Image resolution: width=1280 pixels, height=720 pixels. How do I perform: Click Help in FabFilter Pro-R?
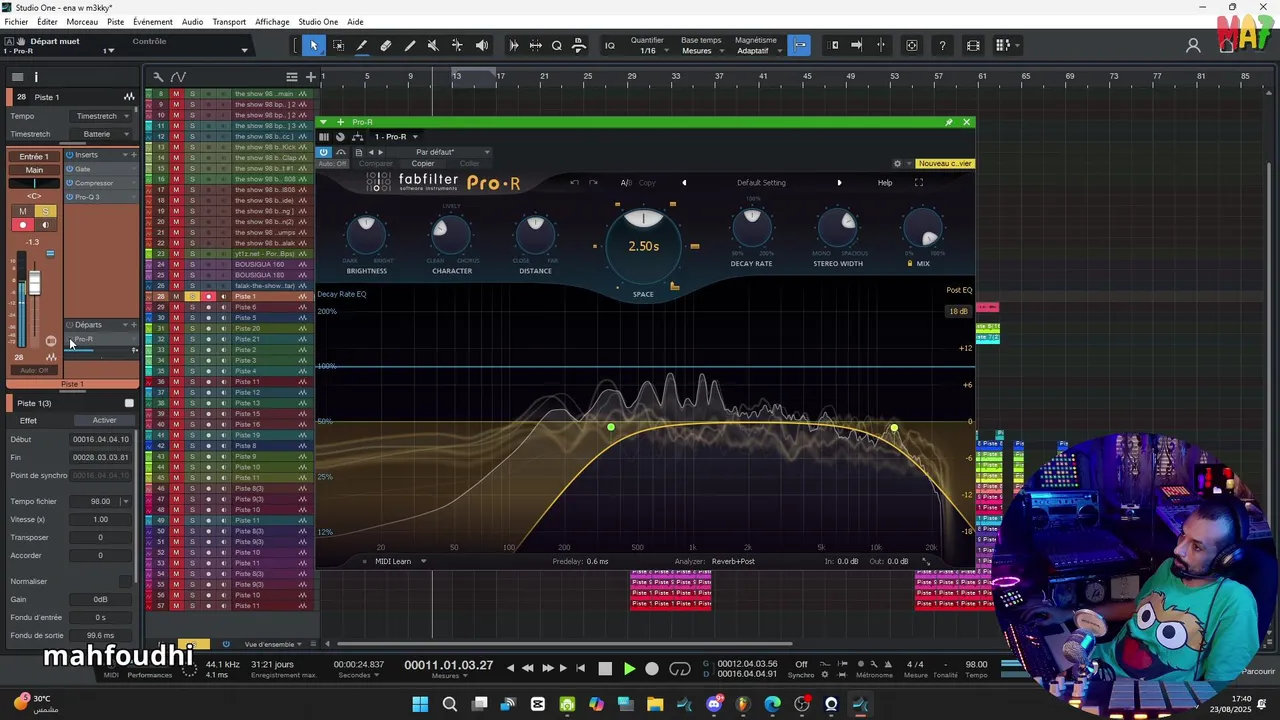coord(885,182)
